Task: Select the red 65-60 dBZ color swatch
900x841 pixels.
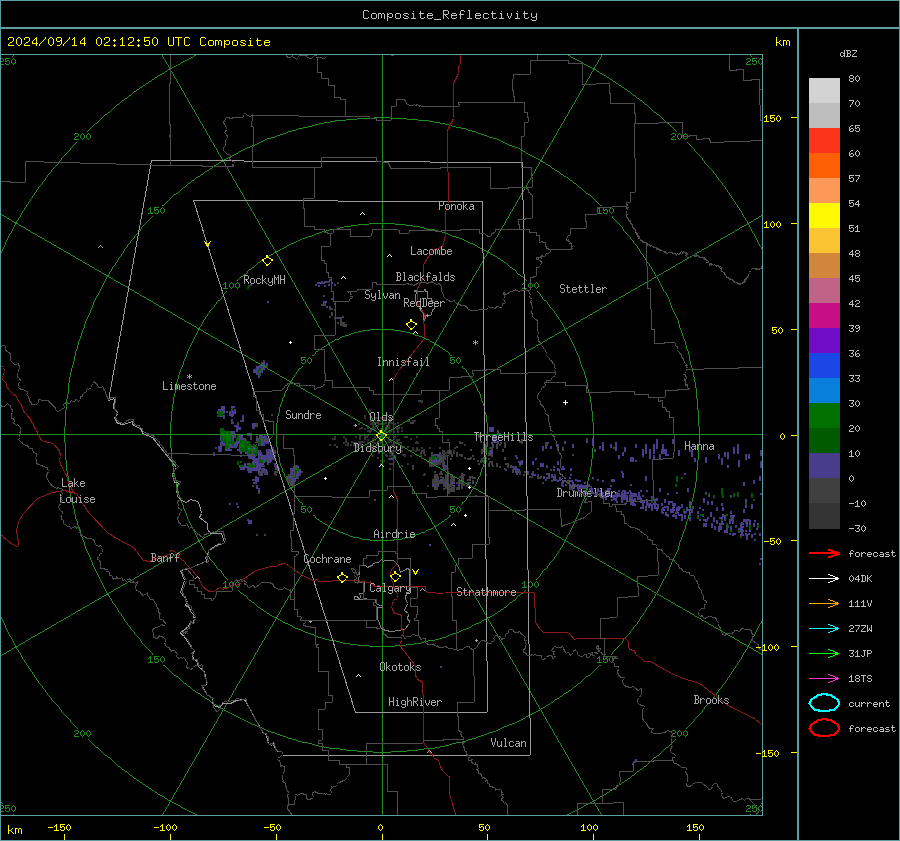Action: point(824,141)
